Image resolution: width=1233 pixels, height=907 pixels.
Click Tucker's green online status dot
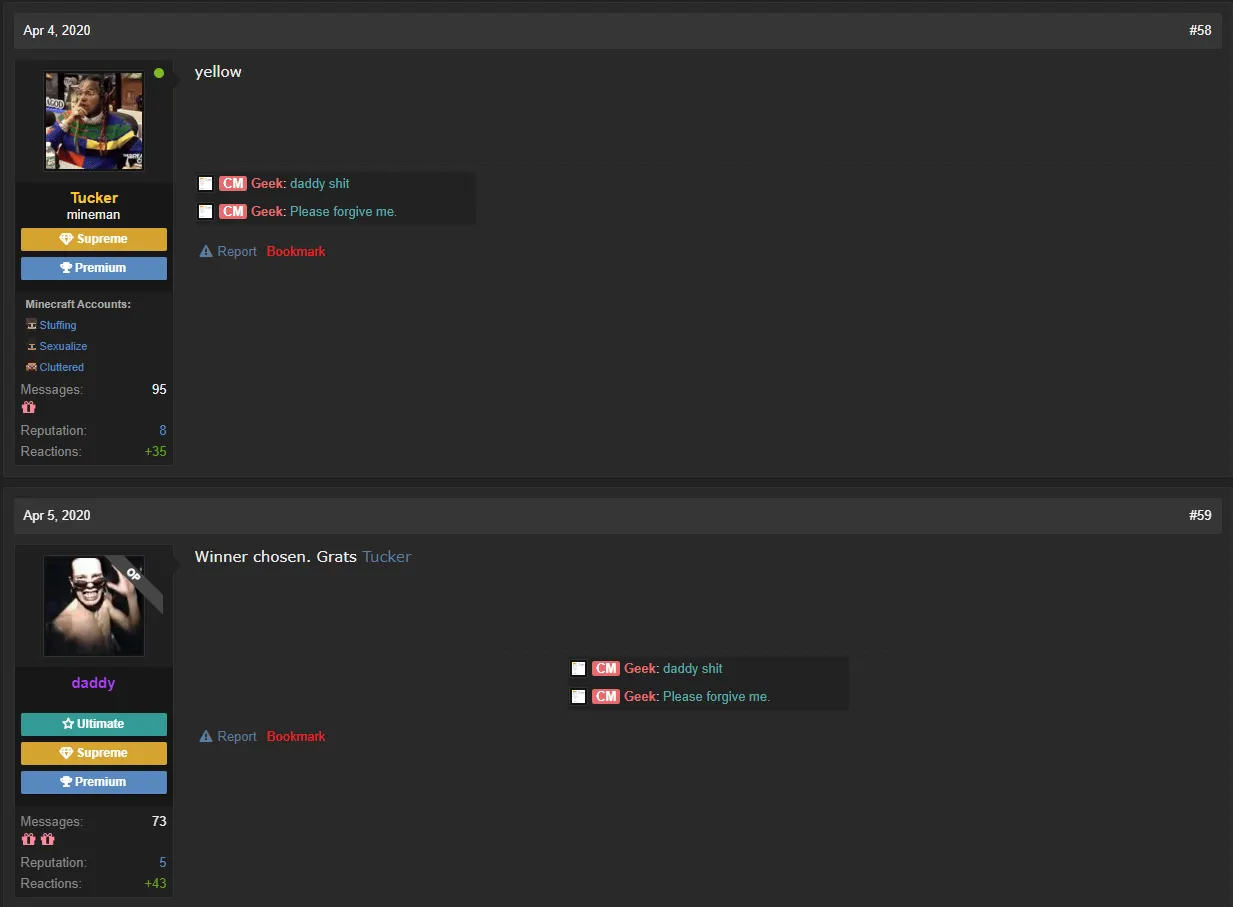[159, 73]
